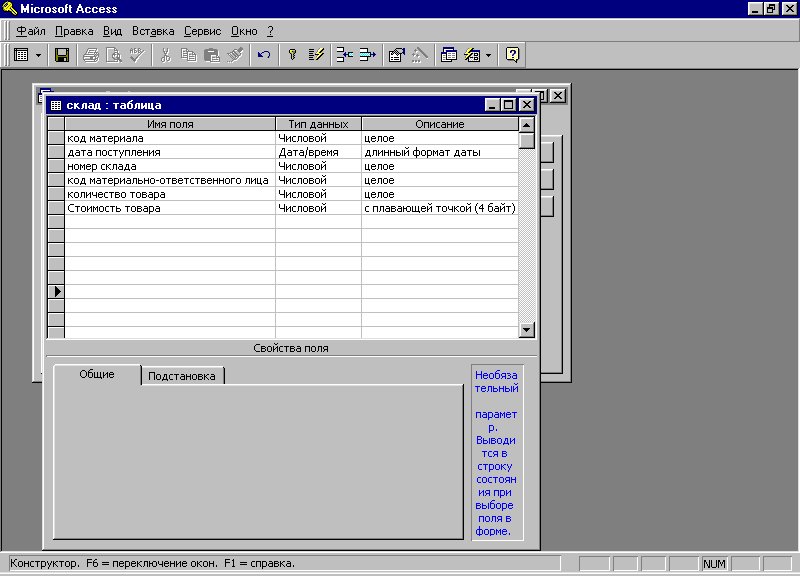Click row selector for 'Стоимость товара'

point(56,208)
